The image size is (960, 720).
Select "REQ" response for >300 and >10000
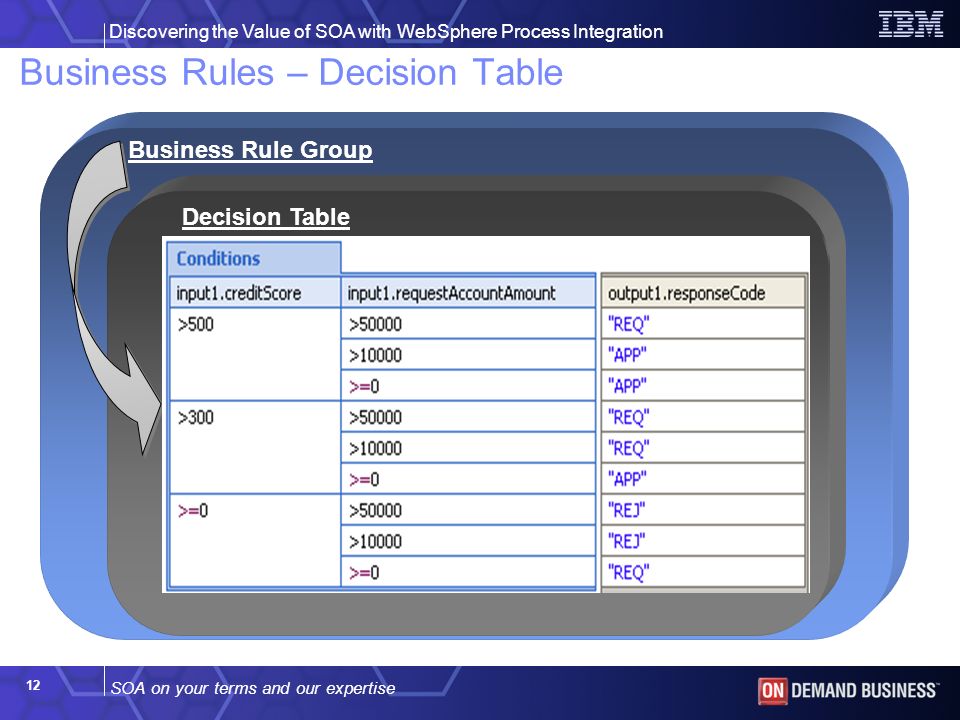coord(703,448)
